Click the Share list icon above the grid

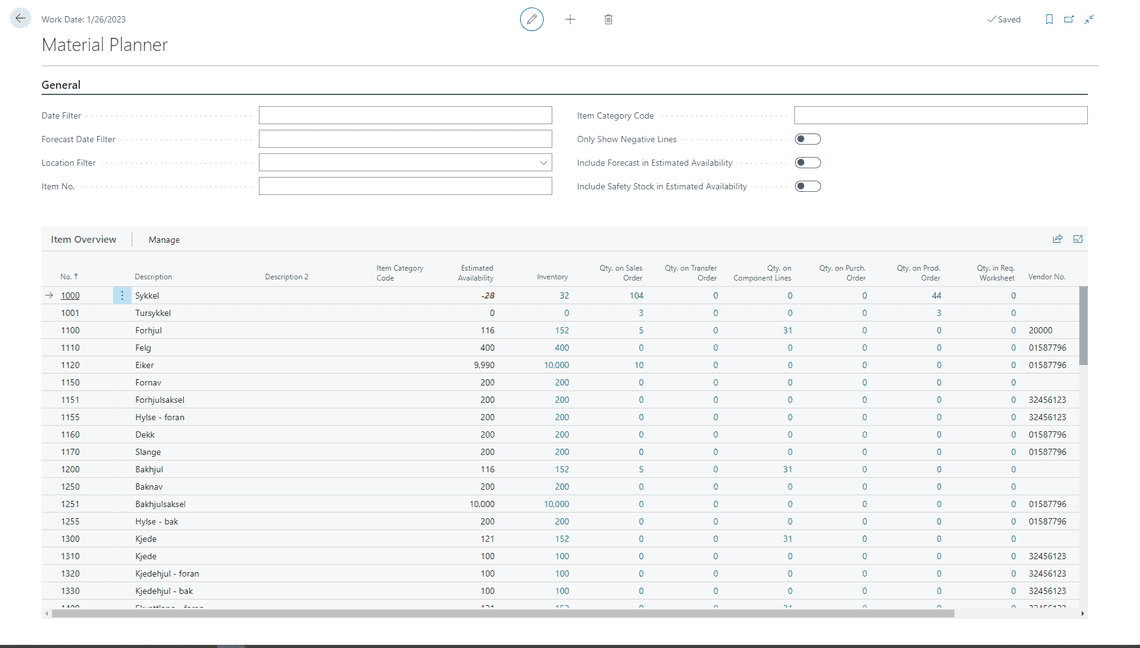pyautogui.click(x=1057, y=239)
